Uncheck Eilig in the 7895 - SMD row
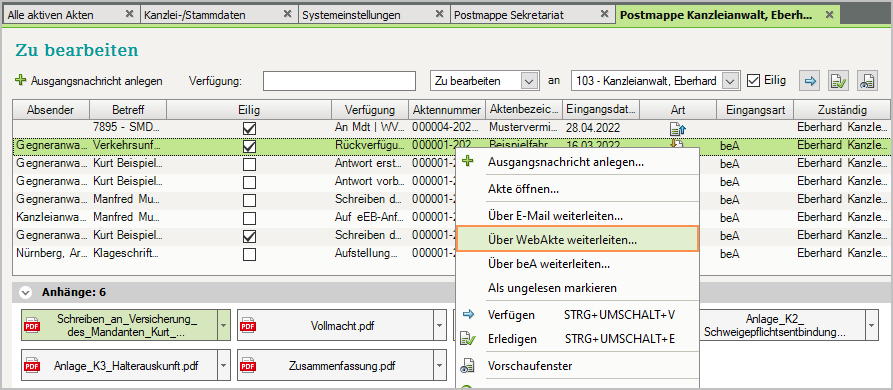 click(x=249, y=129)
